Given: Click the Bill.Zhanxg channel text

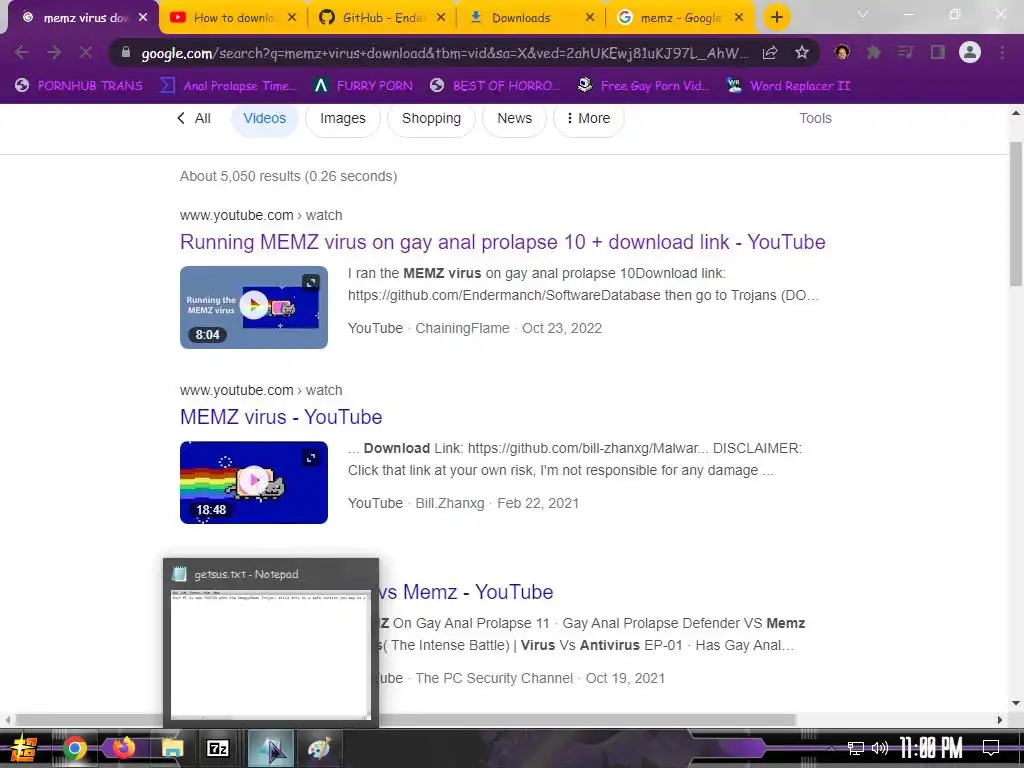Looking at the screenshot, I should pyautogui.click(x=450, y=503).
